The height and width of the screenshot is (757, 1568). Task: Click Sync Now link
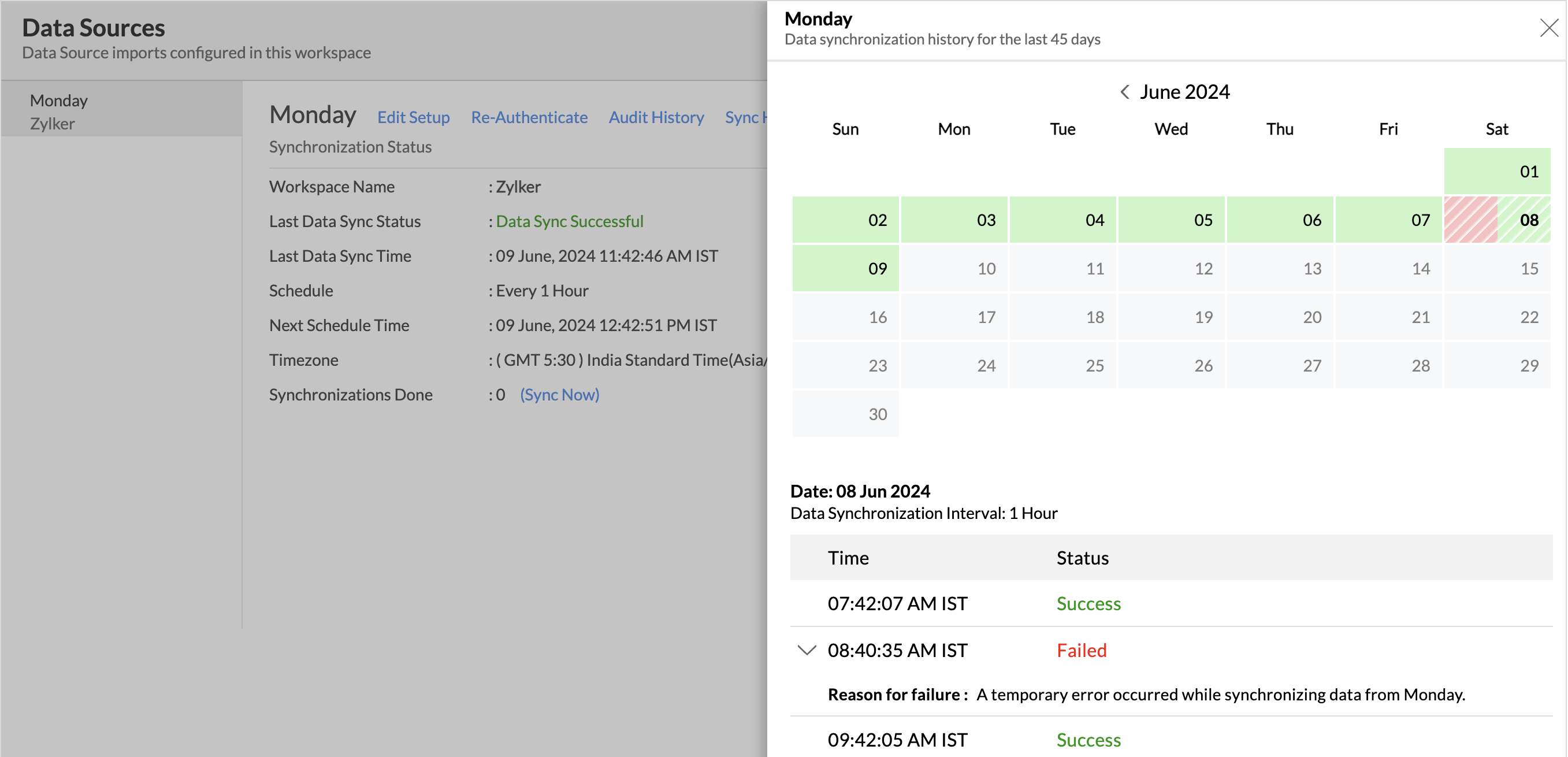tap(559, 395)
